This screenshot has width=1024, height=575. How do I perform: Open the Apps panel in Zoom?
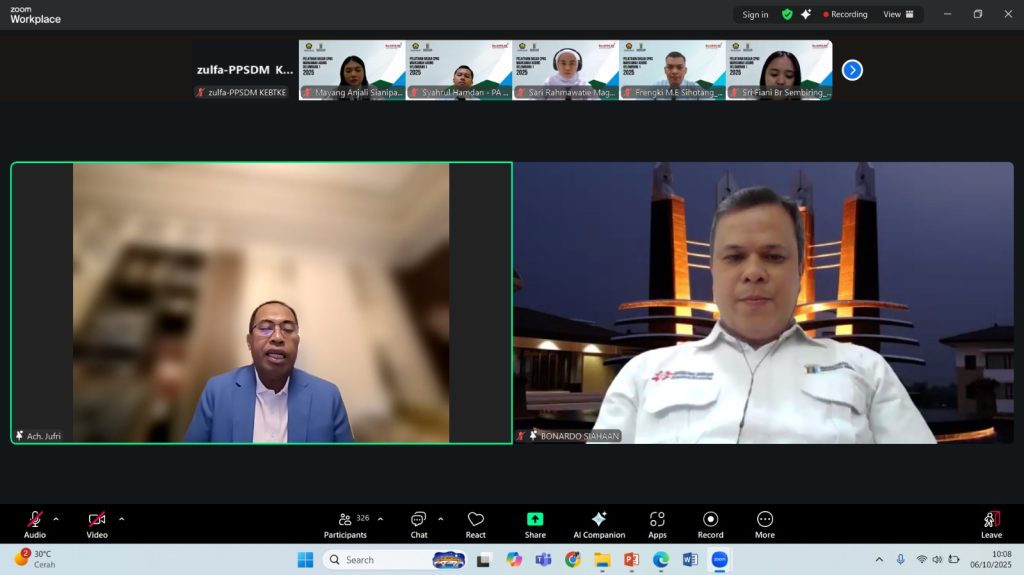(657, 524)
